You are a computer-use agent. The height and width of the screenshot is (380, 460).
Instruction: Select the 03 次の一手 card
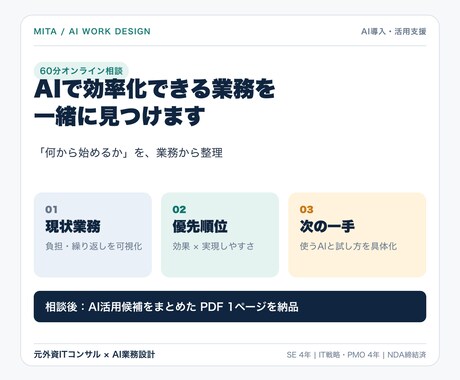pyautogui.click(x=357, y=235)
